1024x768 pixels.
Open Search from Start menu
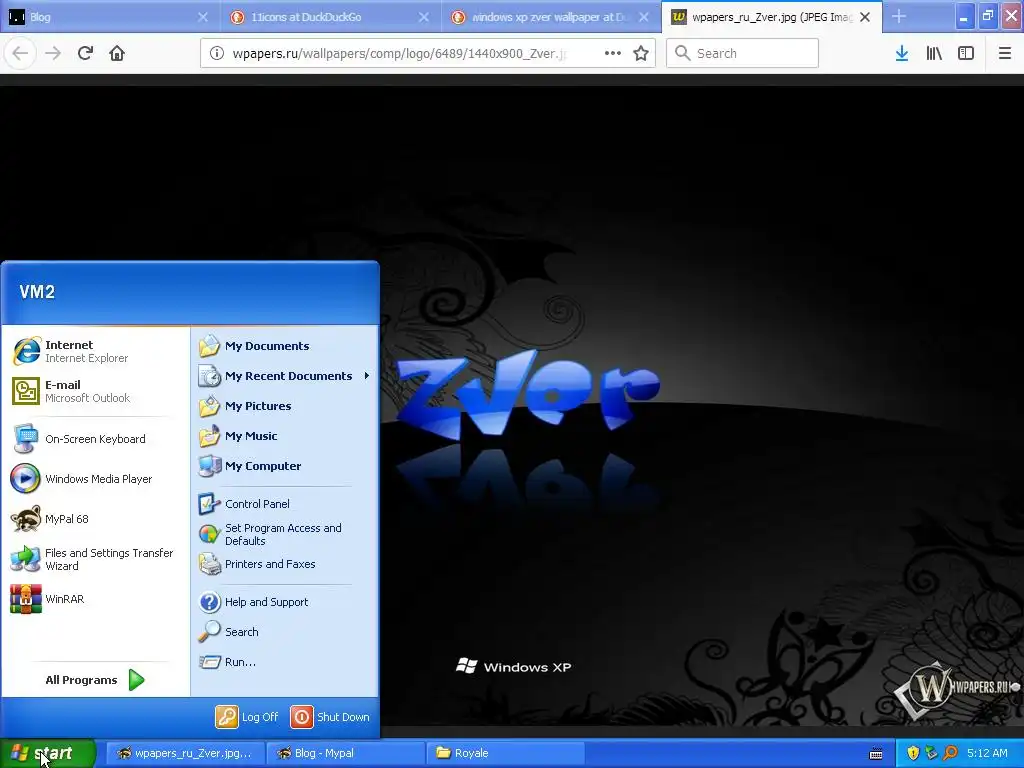285,632
